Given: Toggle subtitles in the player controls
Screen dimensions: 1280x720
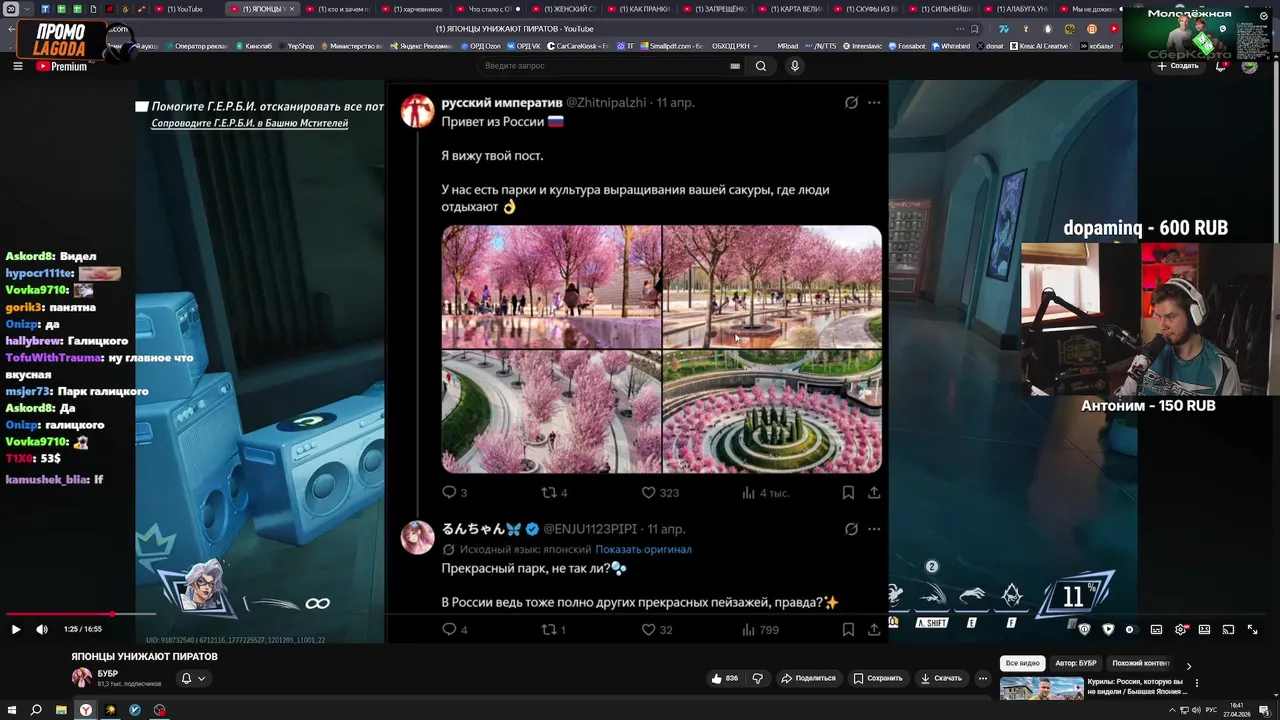Looking at the screenshot, I should pos(1156,629).
